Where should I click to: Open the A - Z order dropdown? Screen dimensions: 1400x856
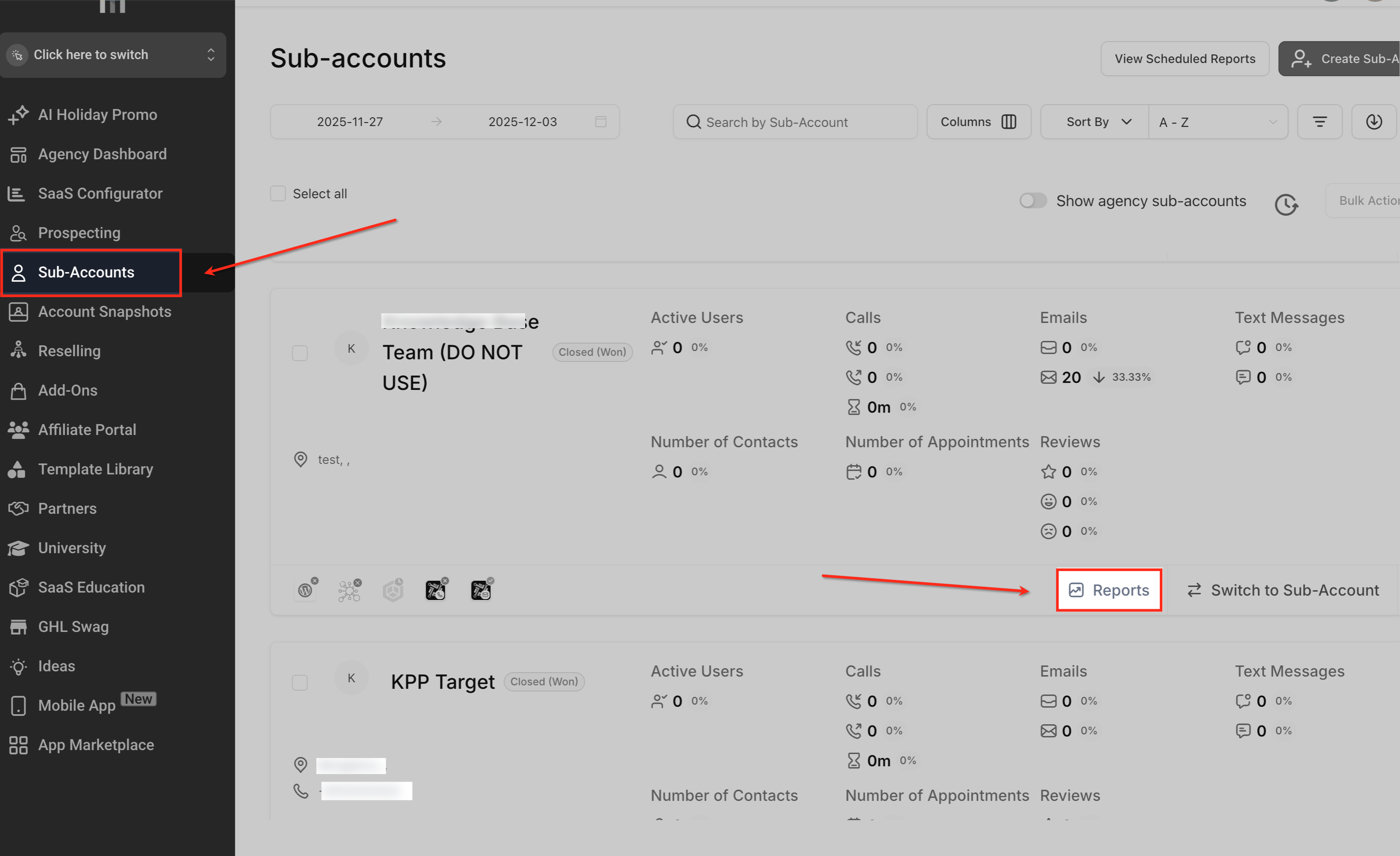click(x=1217, y=122)
